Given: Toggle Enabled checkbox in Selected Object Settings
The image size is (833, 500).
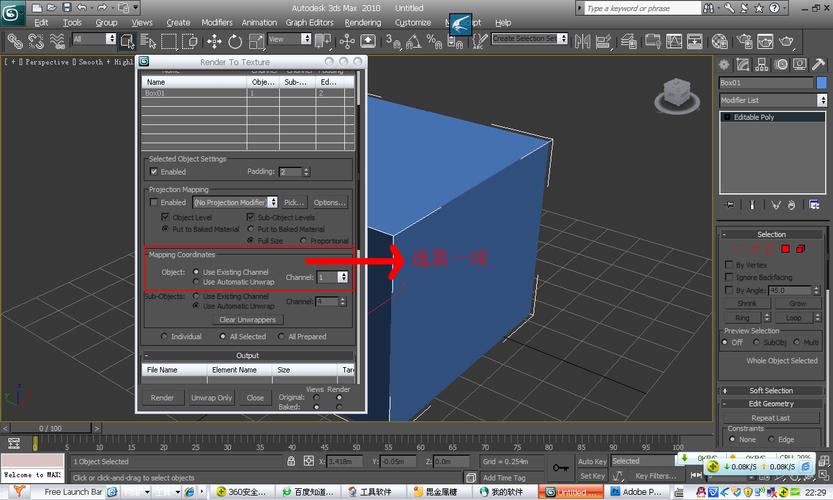Looking at the screenshot, I should click(154, 171).
